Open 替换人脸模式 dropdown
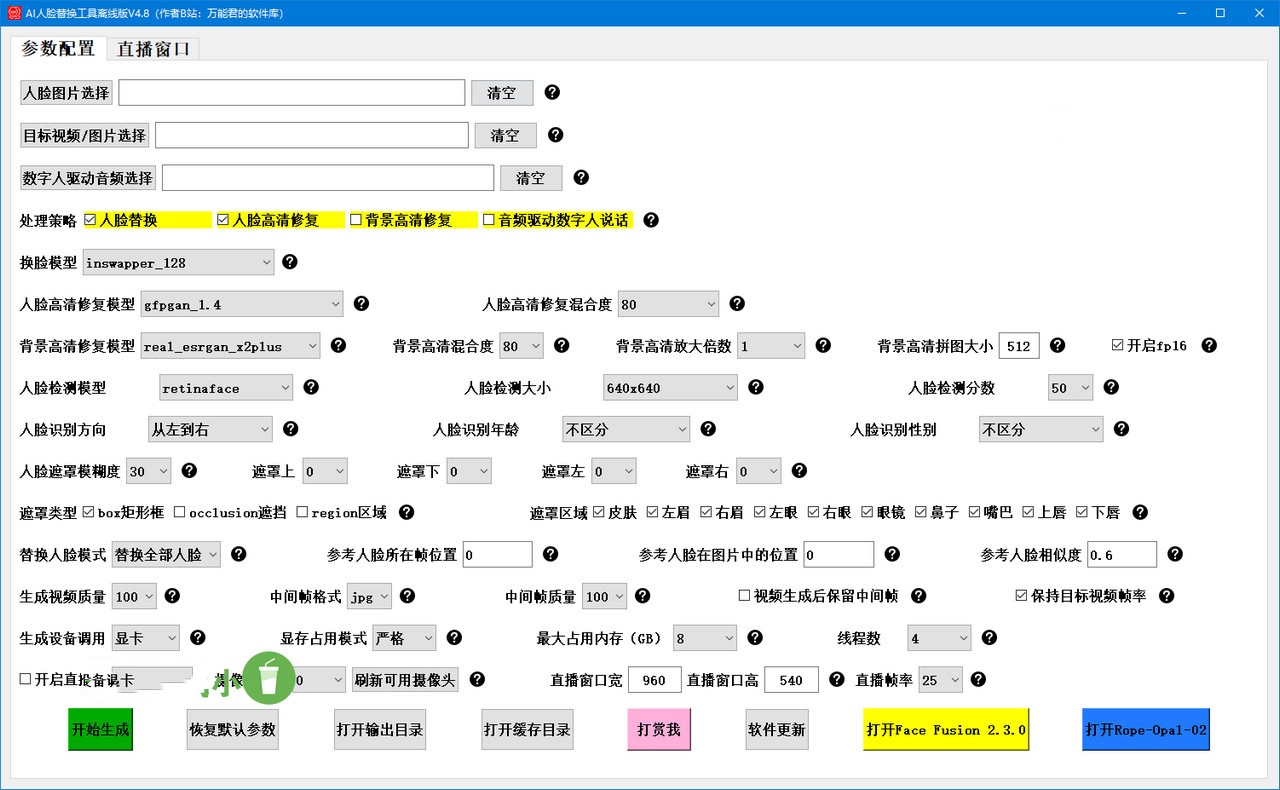 pyautogui.click(x=166, y=554)
